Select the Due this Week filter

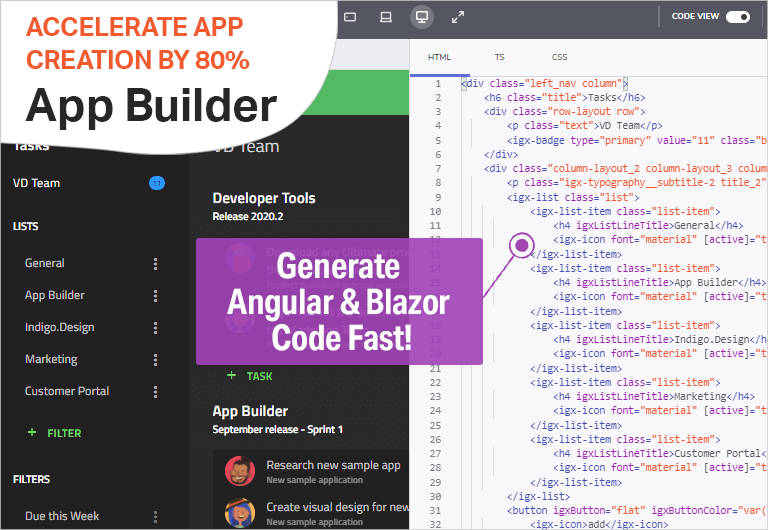62,516
